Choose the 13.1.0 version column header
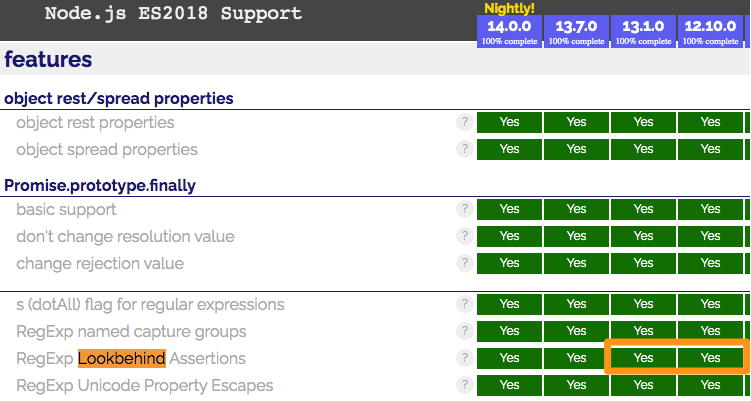751x401 pixels. 643,31
